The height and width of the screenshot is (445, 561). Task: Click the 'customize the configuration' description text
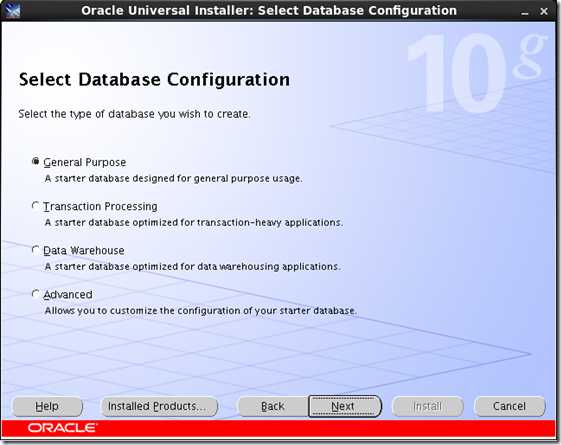200,310
